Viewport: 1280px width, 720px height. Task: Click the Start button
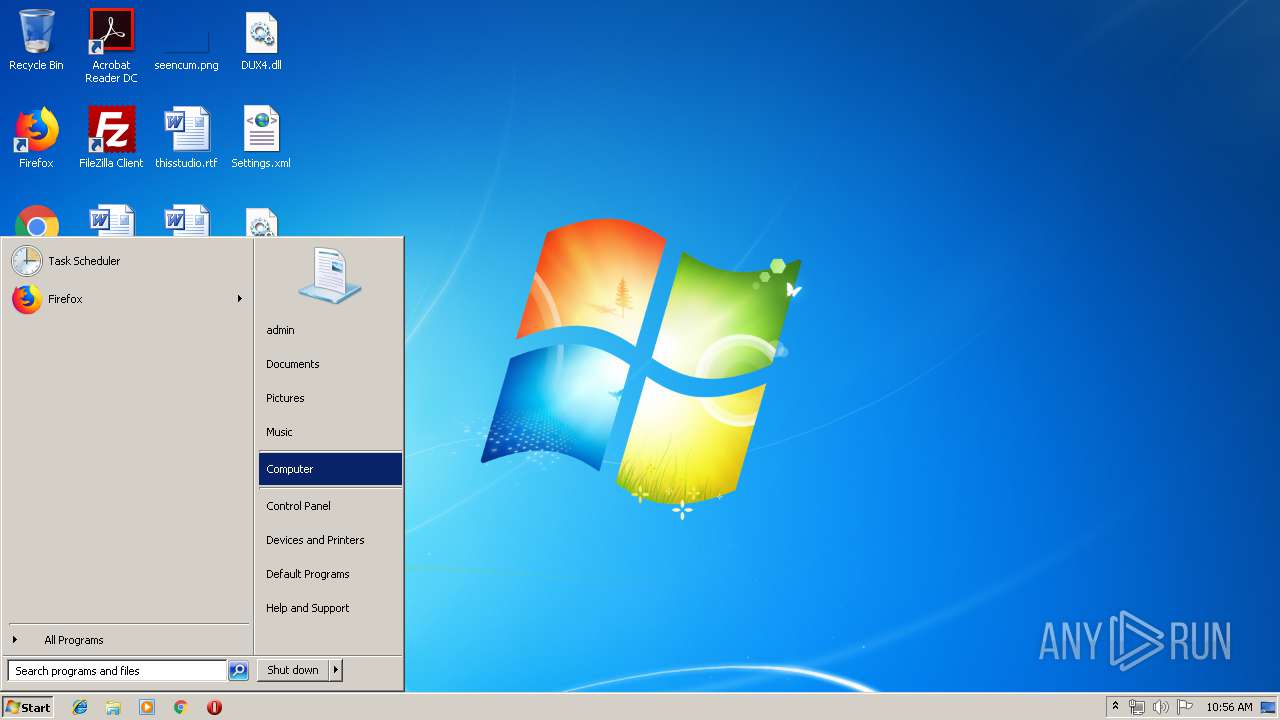28,707
